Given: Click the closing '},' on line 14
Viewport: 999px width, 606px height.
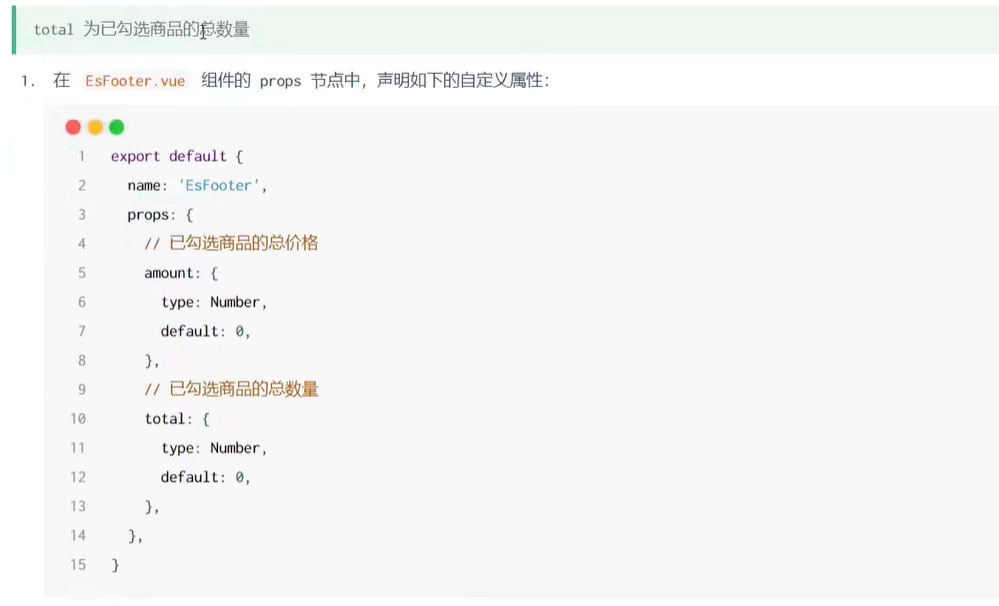Looking at the screenshot, I should pos(135,536).
